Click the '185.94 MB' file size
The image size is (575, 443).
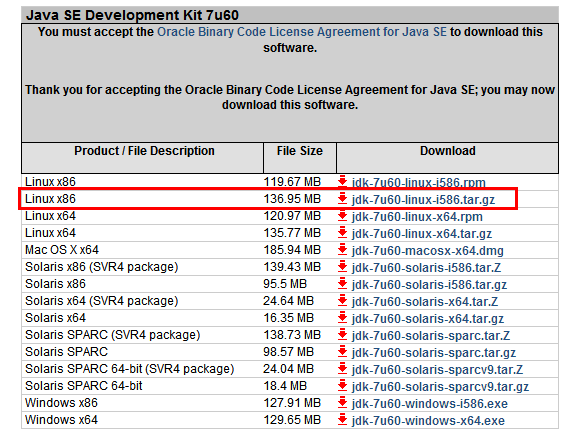coord(292,250)
